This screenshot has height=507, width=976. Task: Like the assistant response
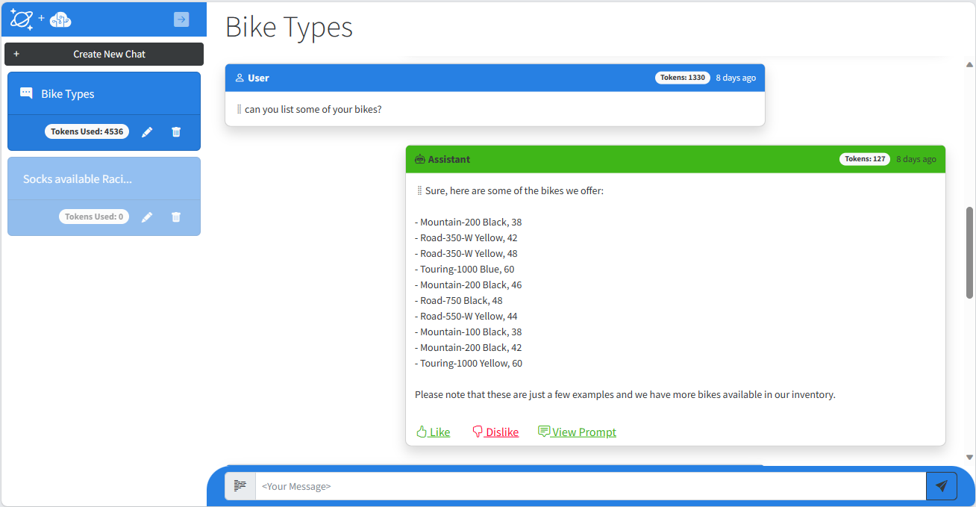(433, 432)
